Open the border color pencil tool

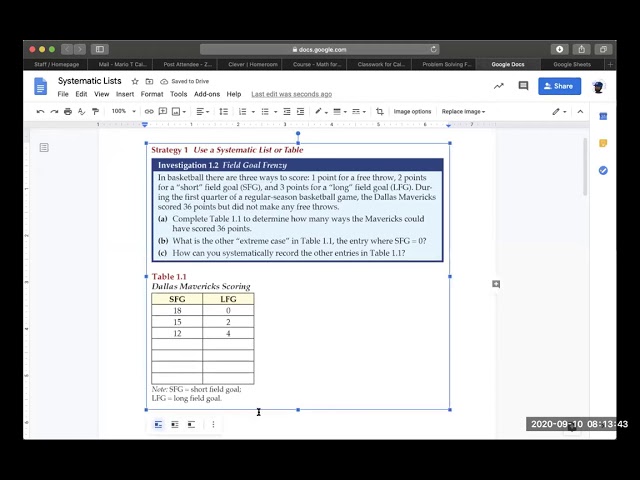pos(321,111)
